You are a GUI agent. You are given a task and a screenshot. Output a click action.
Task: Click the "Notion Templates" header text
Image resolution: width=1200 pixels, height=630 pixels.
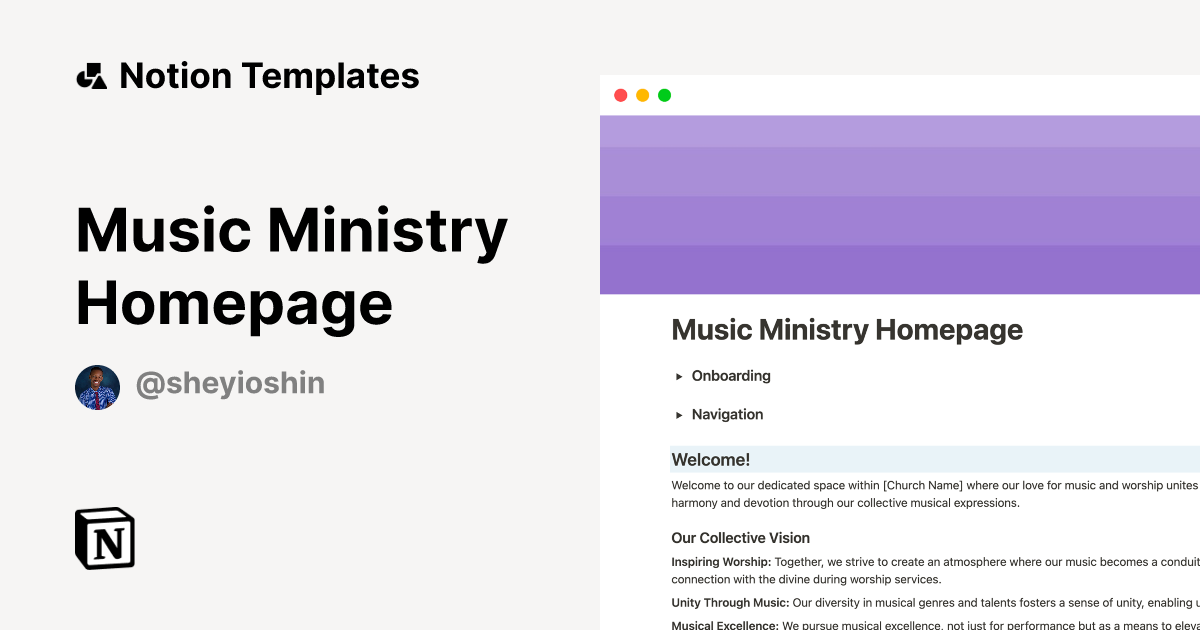click(270, 75)
